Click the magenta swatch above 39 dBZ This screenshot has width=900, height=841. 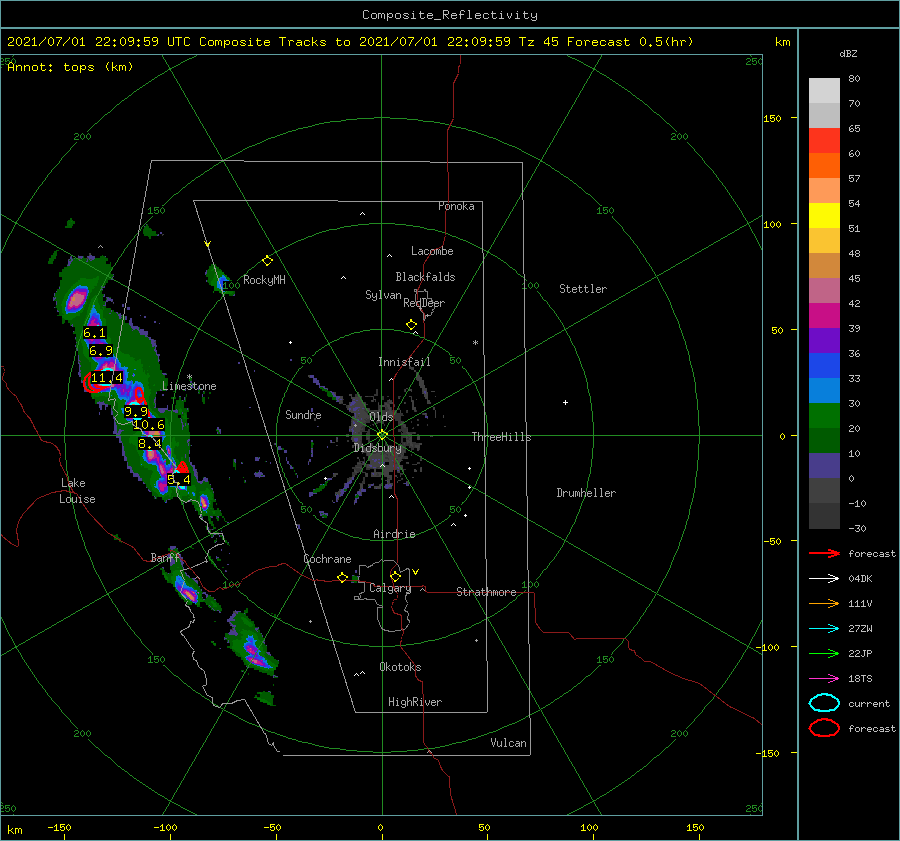(x=824, y=316)
